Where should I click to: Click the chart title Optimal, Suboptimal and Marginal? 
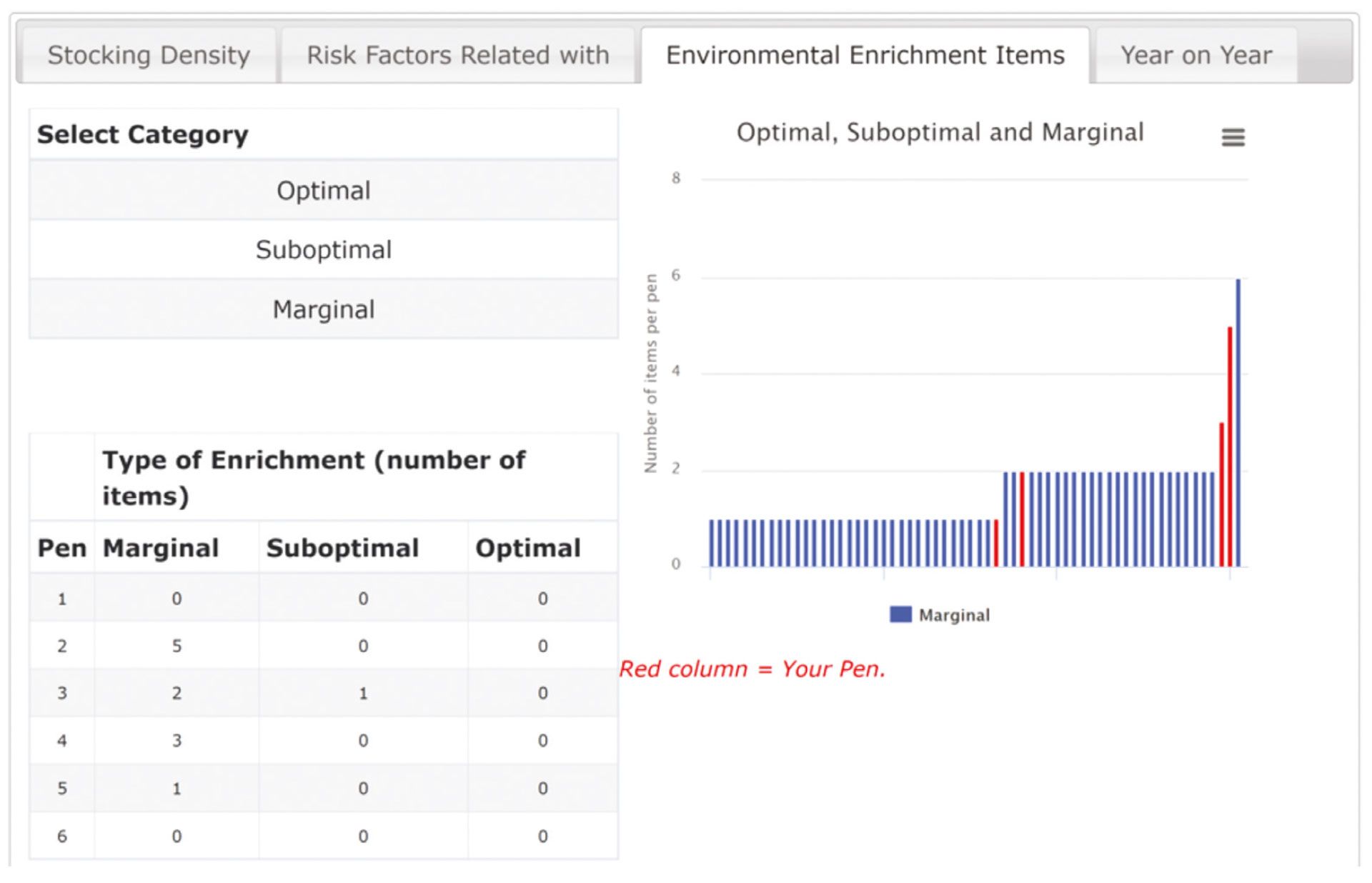940,133
